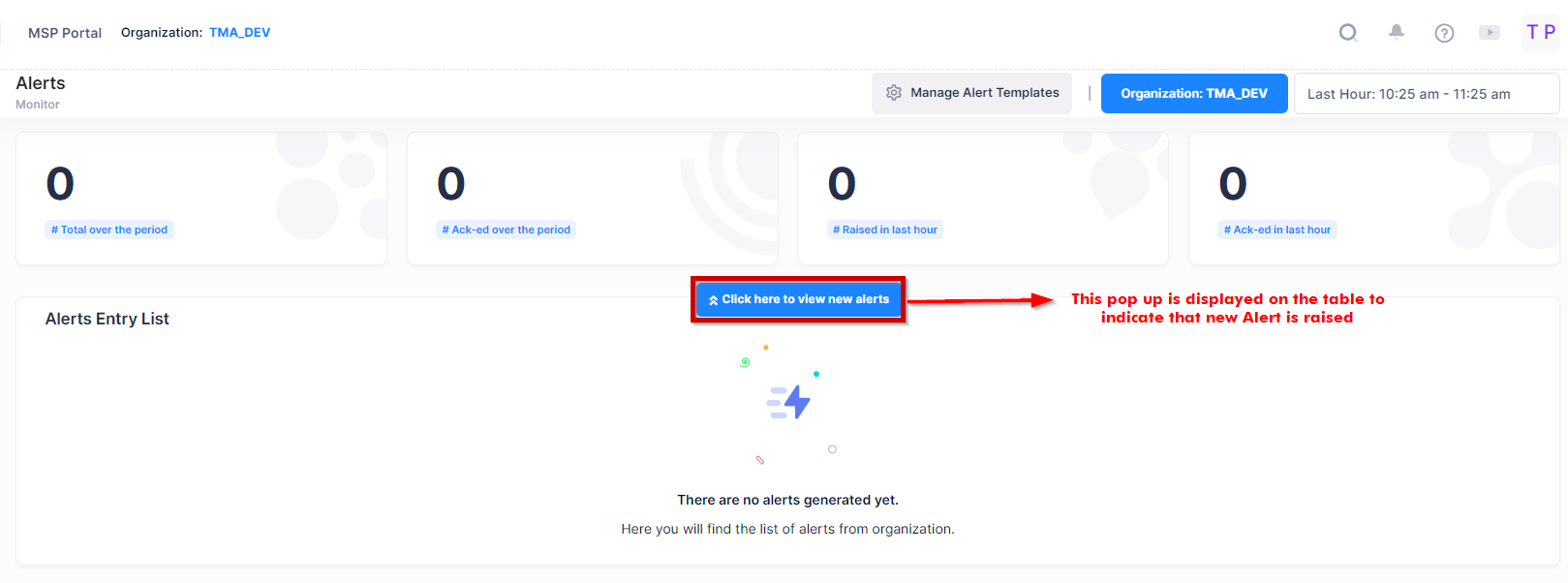Viewport: 1568px width, 583px height.
Task: Open the blue Organization: TMA_DEV selector
Action: (x=1193, y=94)
